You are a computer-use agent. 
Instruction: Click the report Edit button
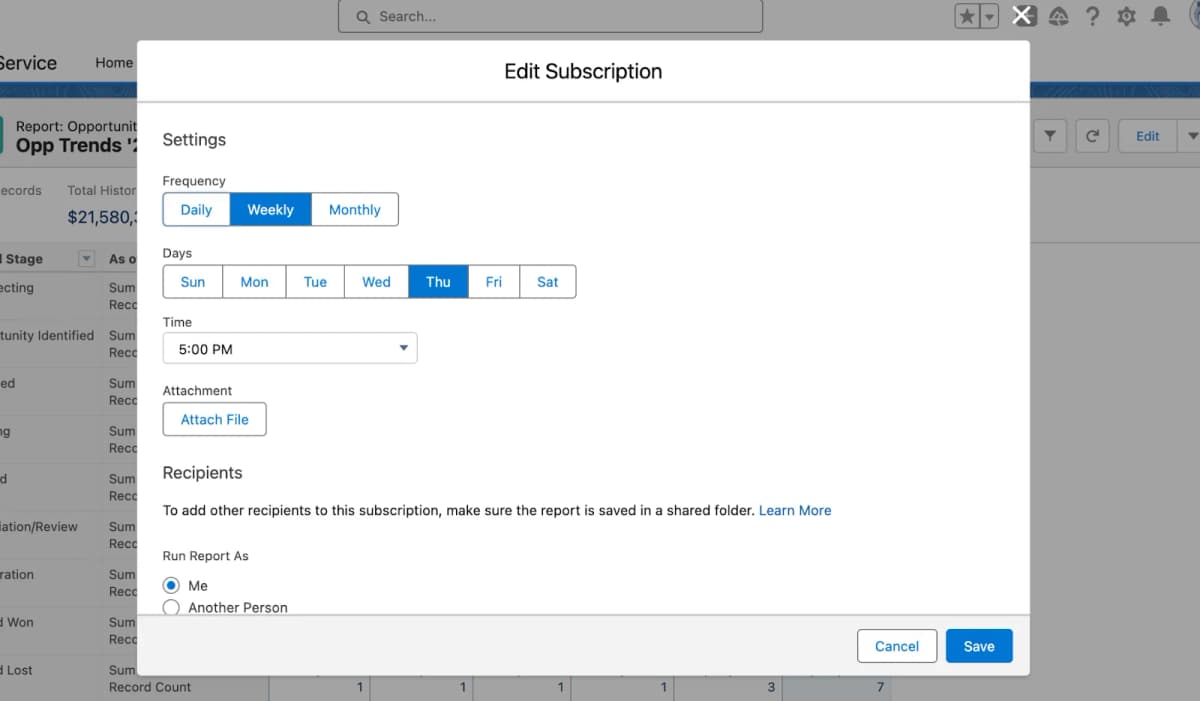pyautogui.click(x=1147, y=136)
